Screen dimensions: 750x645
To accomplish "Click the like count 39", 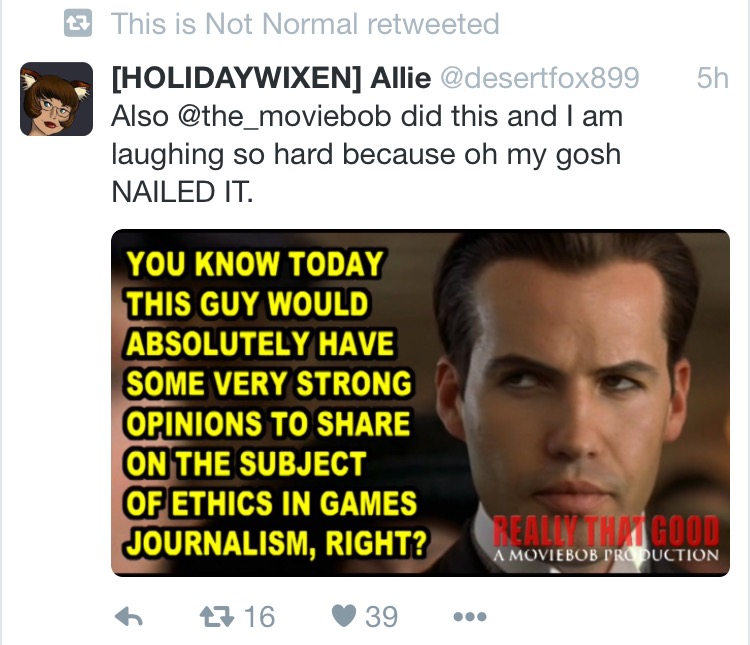I will tap(382, 616).
